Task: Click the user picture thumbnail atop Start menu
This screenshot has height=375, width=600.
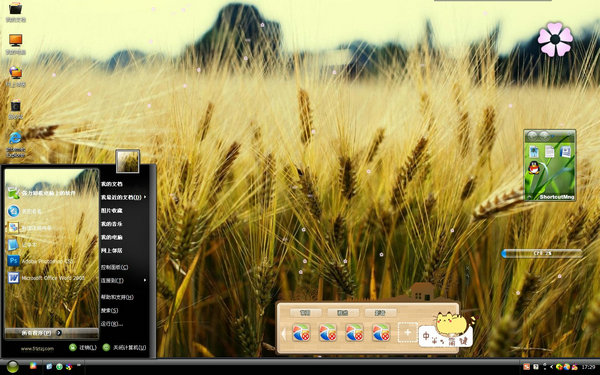Action: 127,161
